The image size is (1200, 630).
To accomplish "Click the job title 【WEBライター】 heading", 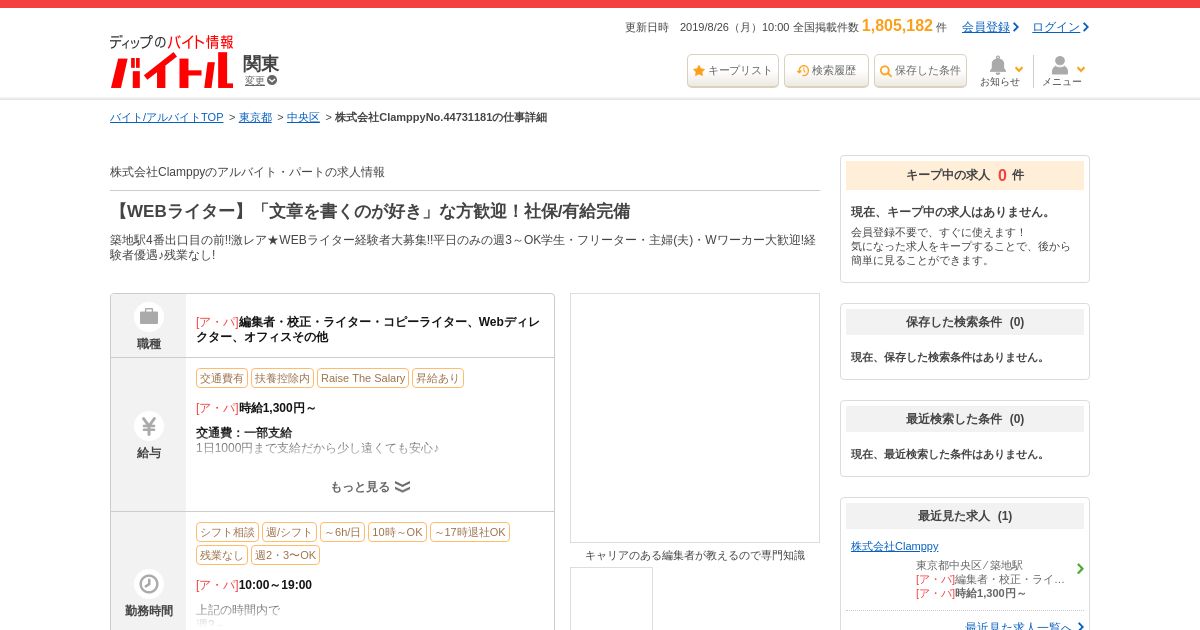I will point(370,211).
